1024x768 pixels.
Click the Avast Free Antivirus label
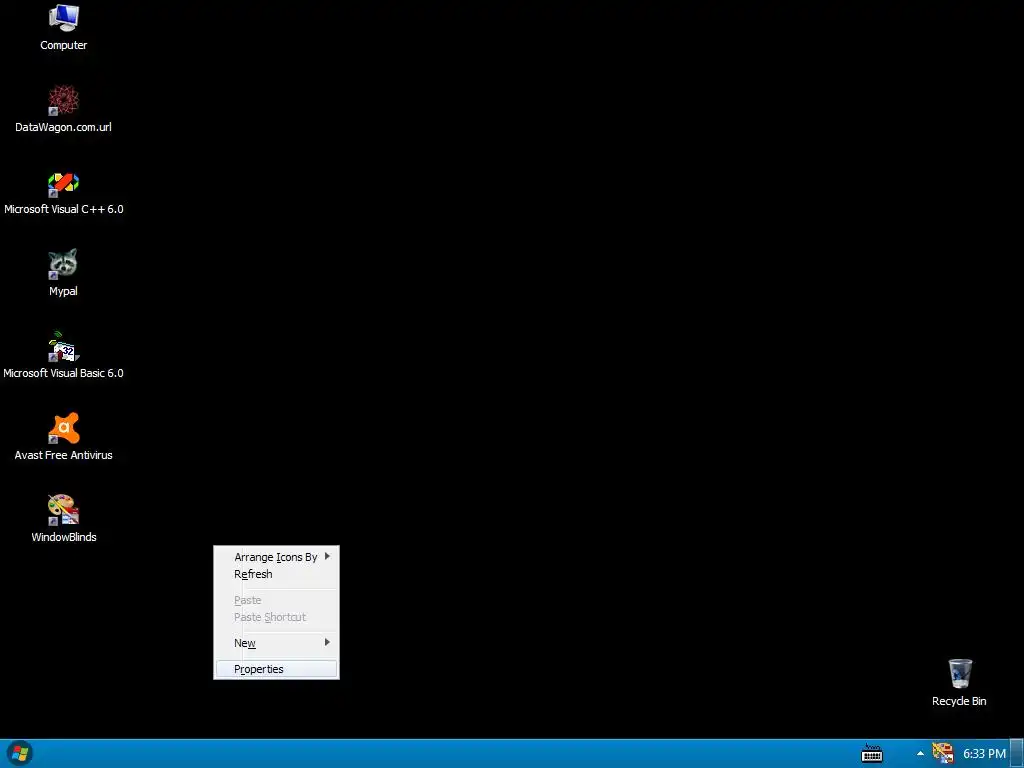(x=63, y=455)
